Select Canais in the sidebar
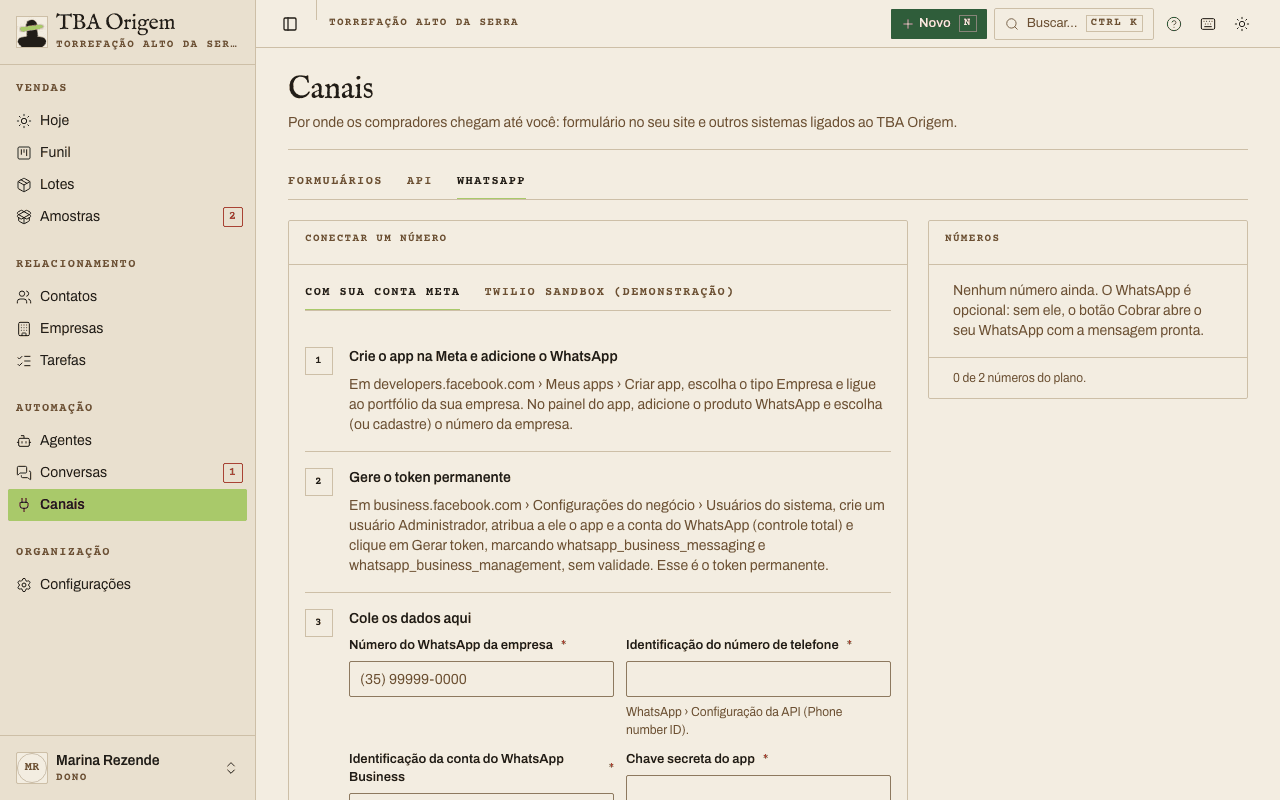Viewport: 1280px width, 800px height. (x=127, y=504)
